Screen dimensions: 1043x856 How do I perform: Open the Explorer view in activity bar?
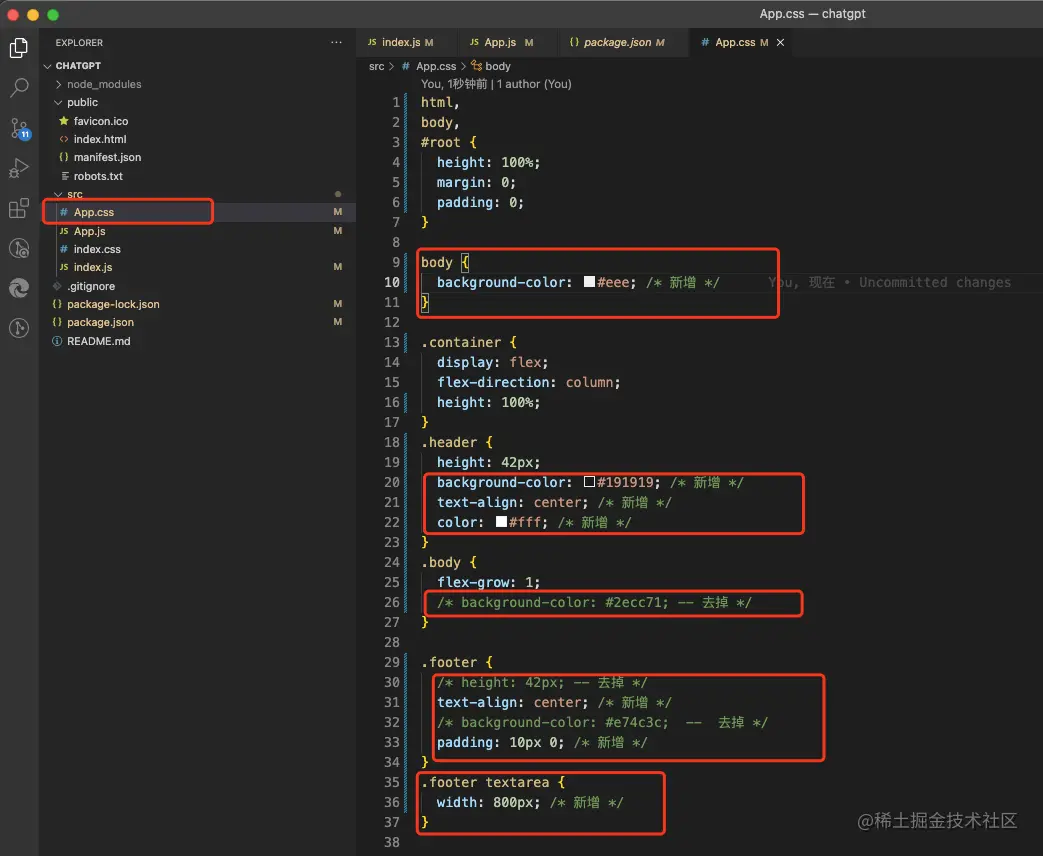(19, 47)
